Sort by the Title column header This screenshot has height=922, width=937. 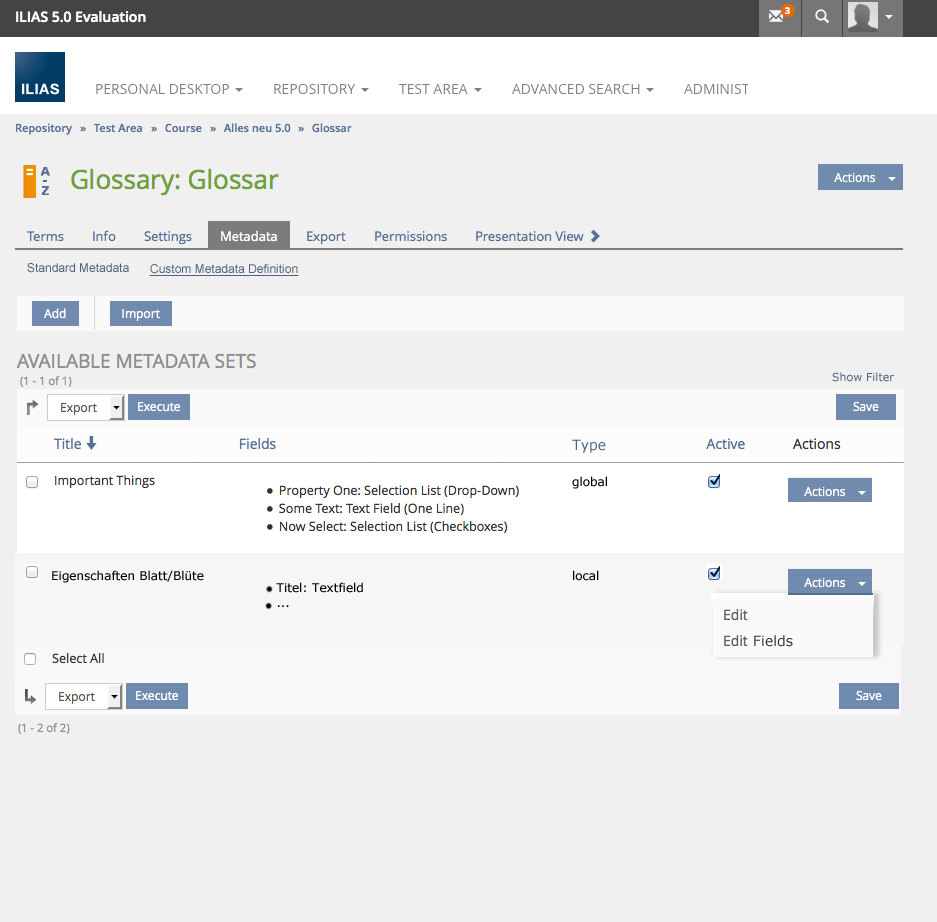pyautogui.click(x=68, y=443)
